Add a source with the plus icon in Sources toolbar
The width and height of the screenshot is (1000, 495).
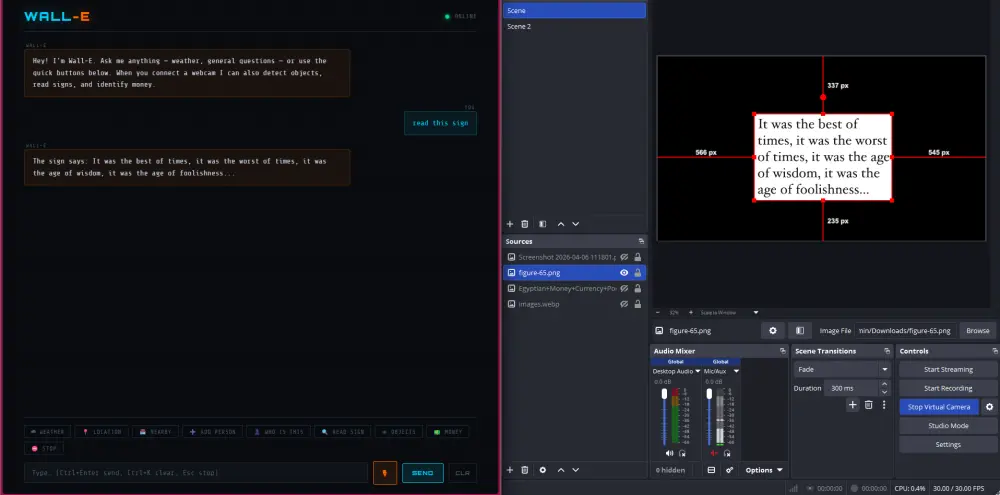[510, 470]
